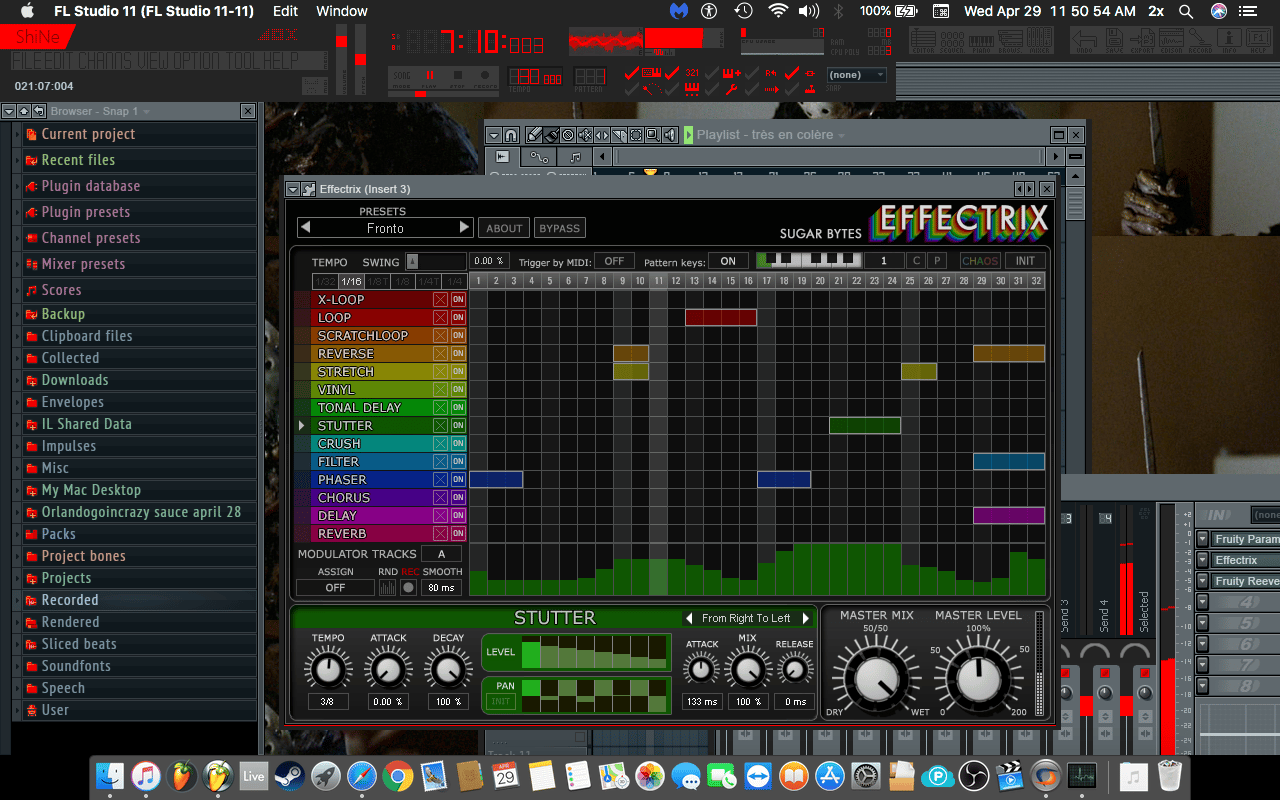The height and width of the screenshot is (800, 1280).
Task: Open Spotlight search in the menu bar
Action: point(1186,11)
